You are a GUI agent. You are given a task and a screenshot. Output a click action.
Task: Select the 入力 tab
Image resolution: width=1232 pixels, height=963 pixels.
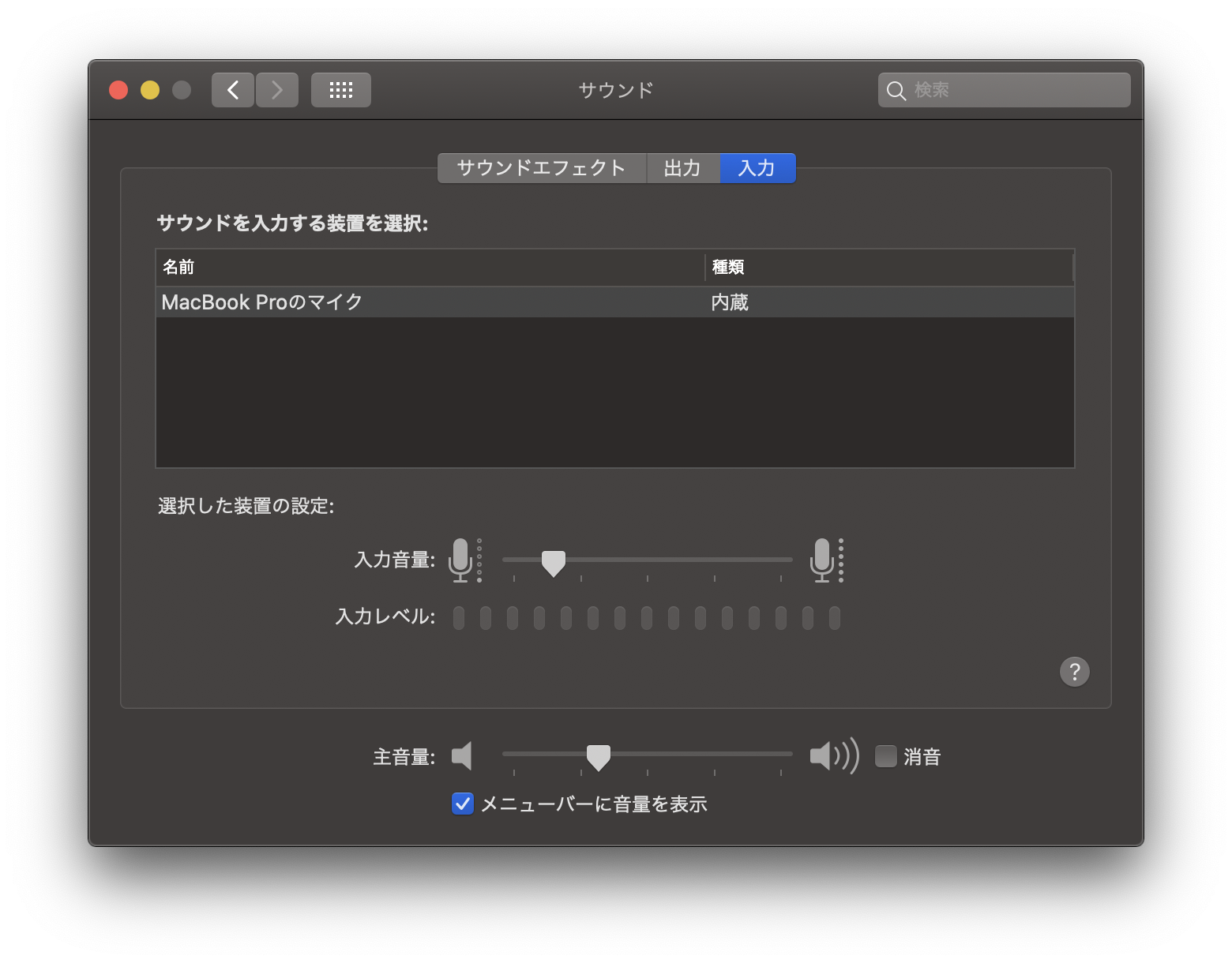point(757,167)
